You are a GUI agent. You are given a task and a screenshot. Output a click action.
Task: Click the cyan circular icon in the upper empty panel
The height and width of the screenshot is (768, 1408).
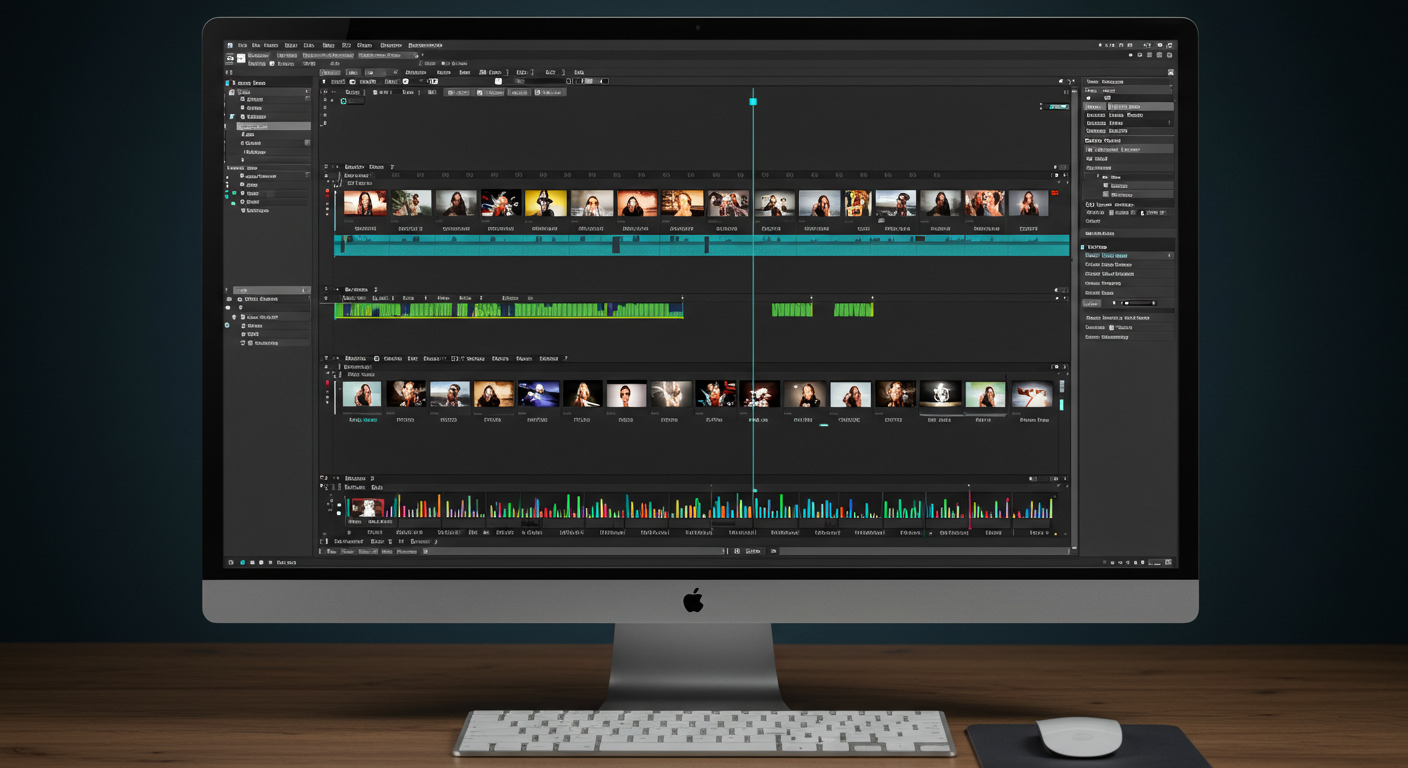pos(344,101)
